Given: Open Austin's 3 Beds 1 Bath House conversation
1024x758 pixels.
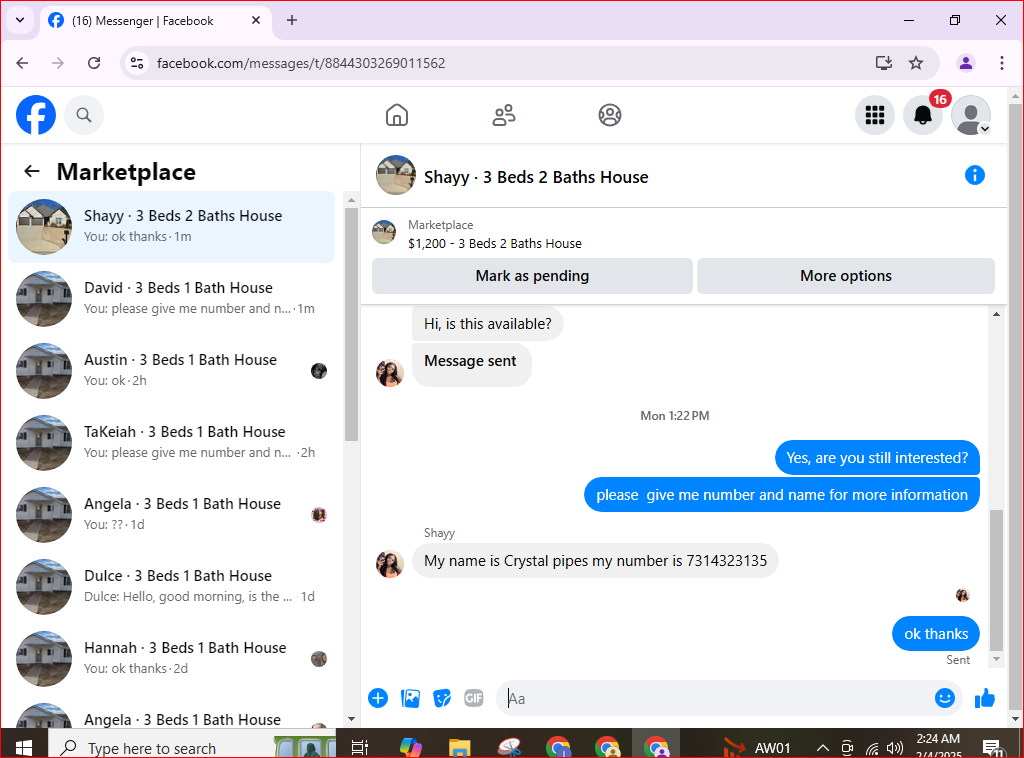Looking at the screenshot, I should click(x=172, y=370).
